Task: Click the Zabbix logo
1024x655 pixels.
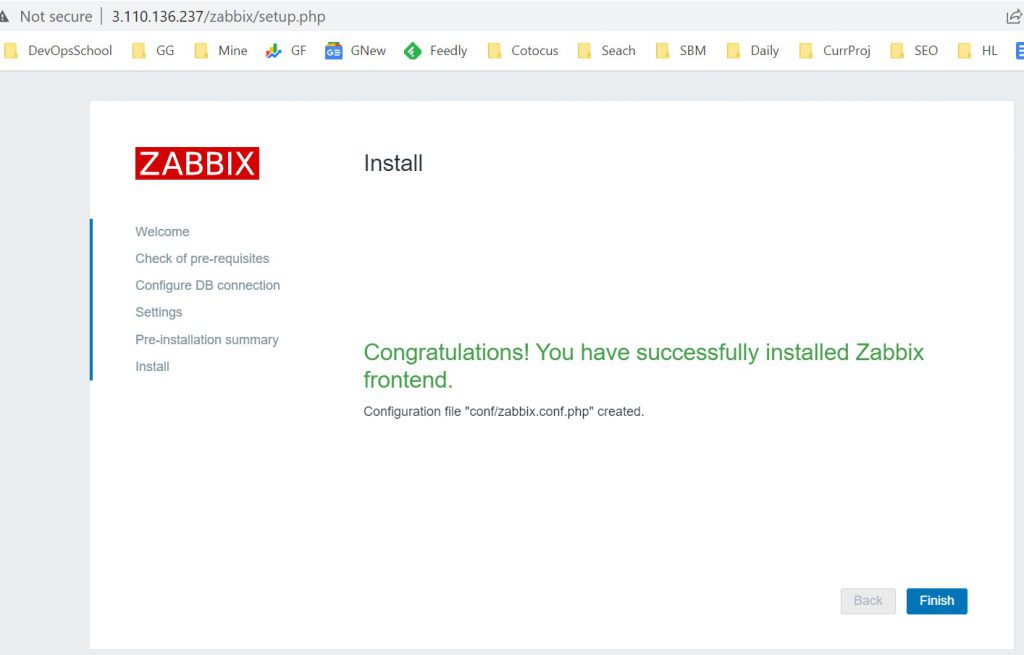Action: click(x=197, y=164)
